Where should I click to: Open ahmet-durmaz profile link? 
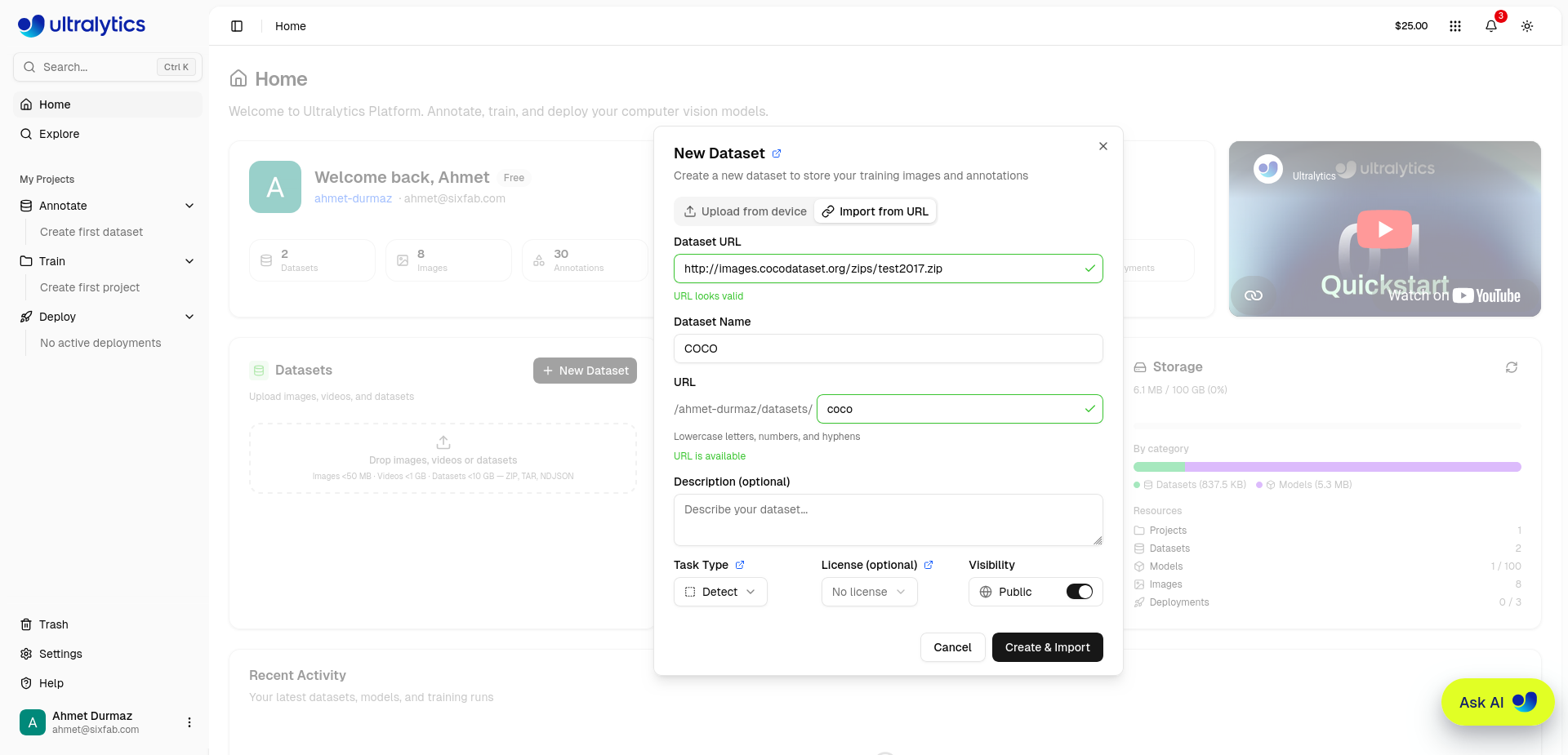pyautogui.click(x=353, y=198)
